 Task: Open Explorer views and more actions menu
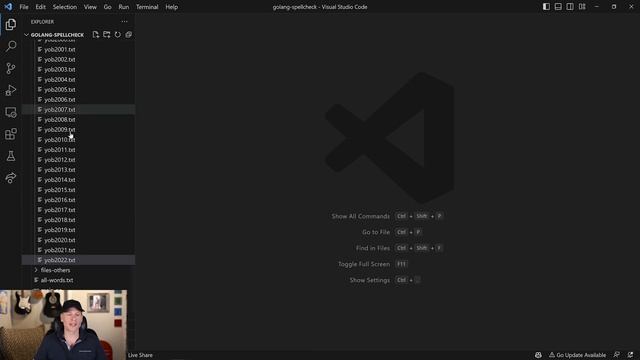[x=124, y=22]
